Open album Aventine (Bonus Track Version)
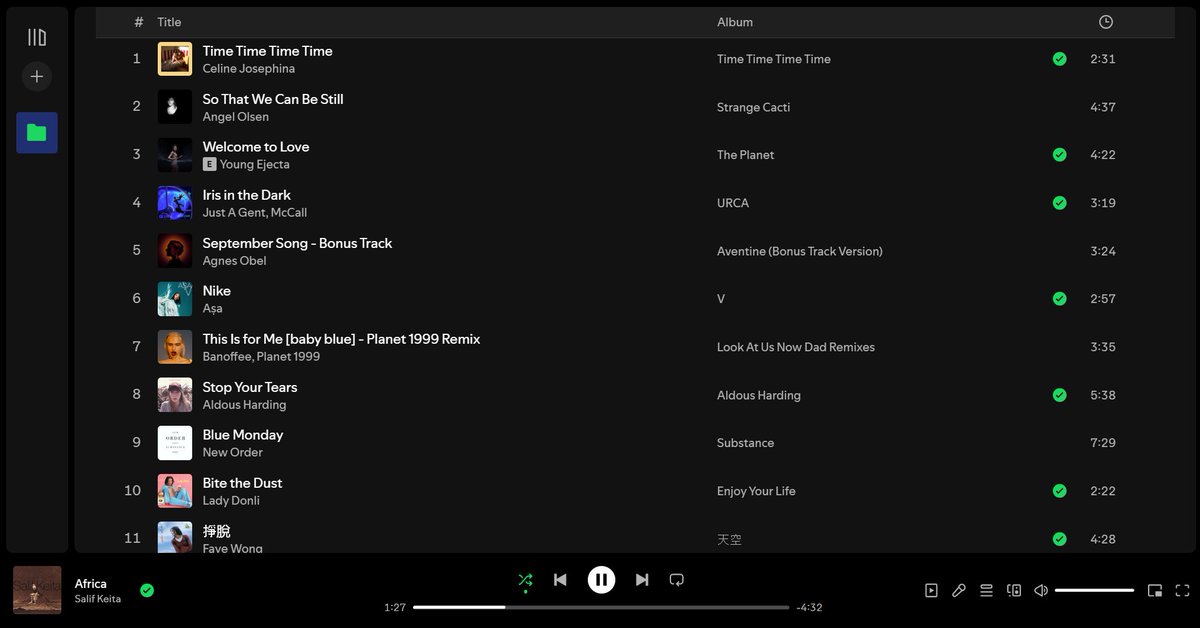This screenshot has height=628, width=1200. point(800,251)
